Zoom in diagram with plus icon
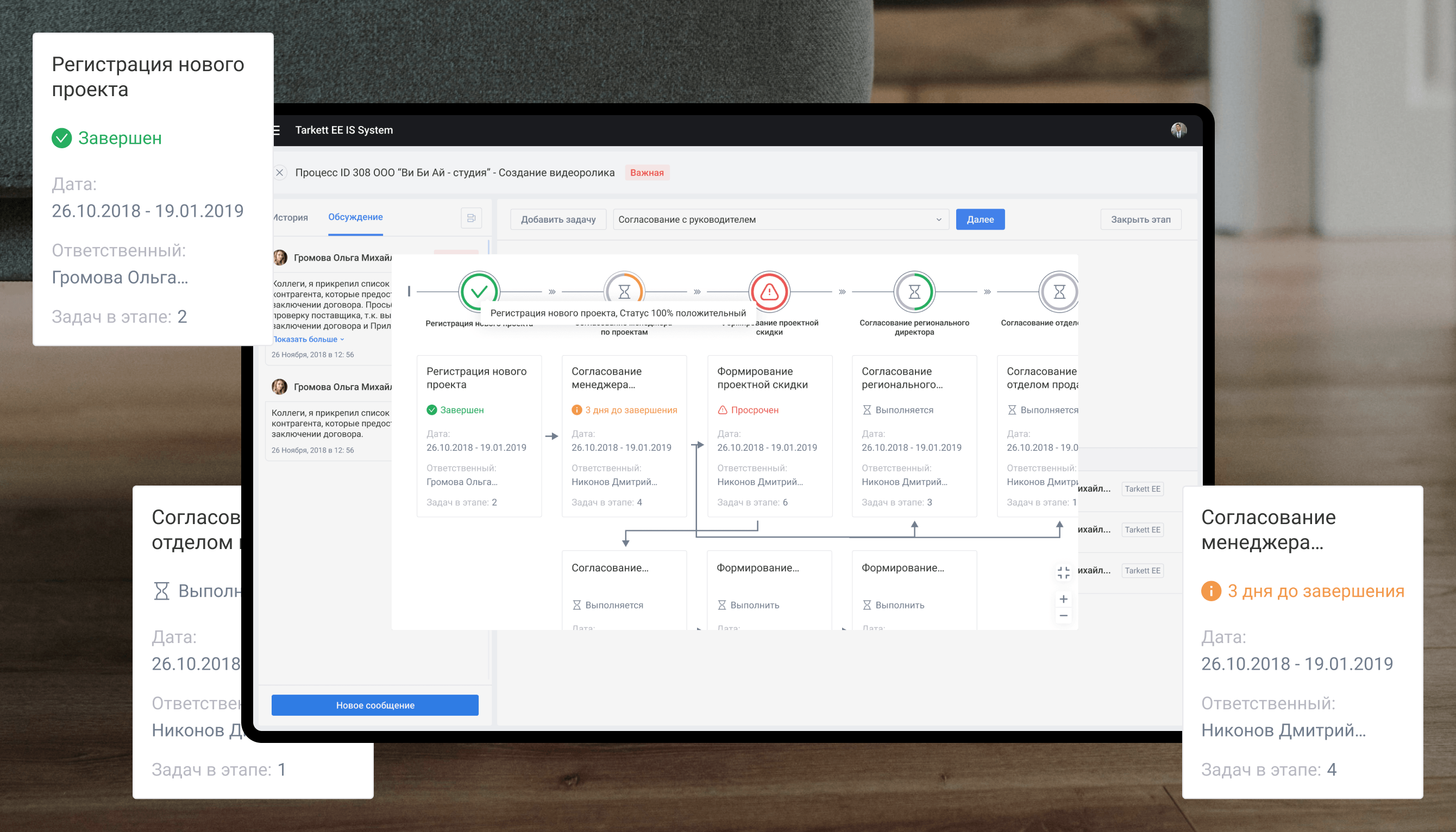 point(1063,599)
